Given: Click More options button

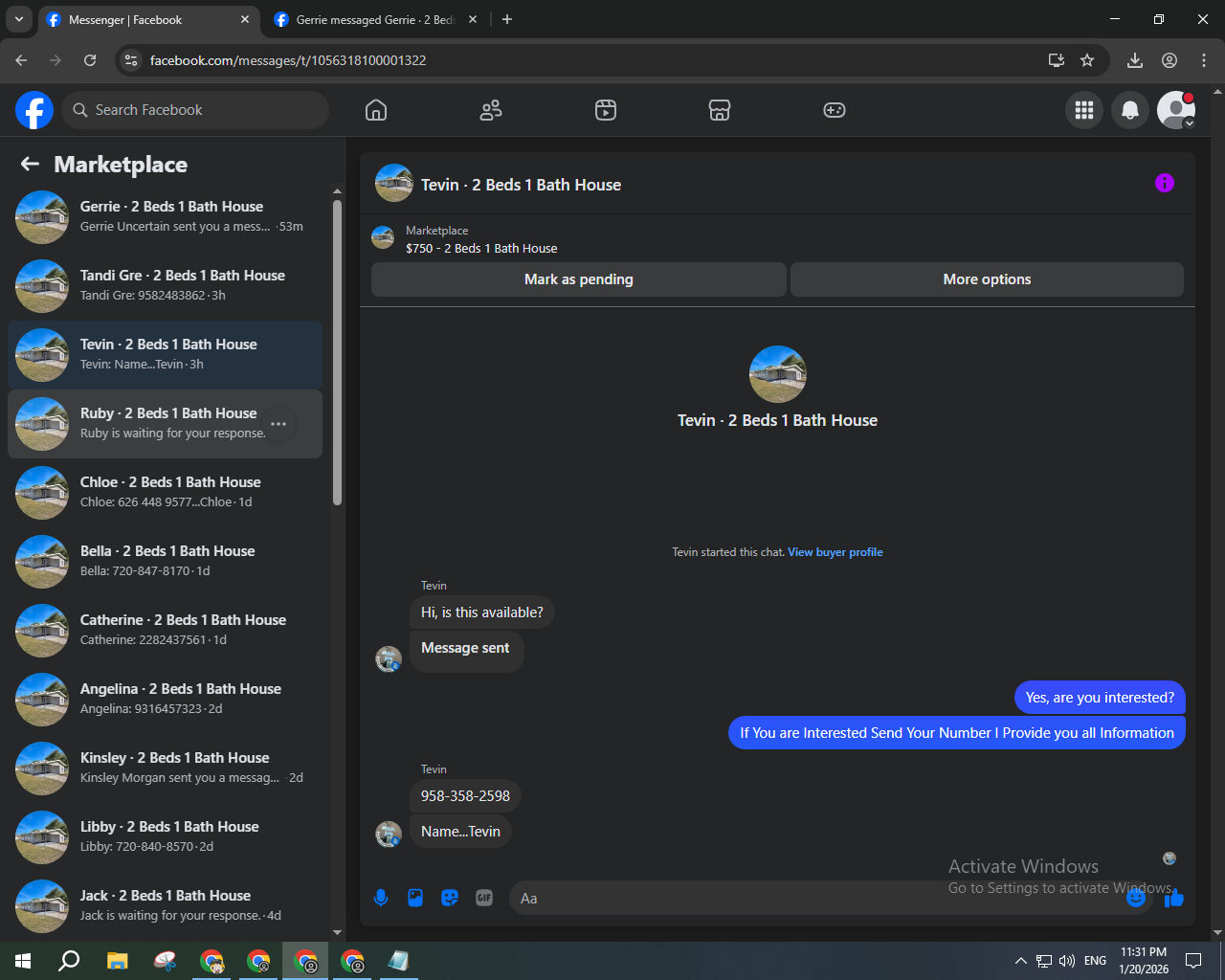Looking at the screenshot, I should [x=987, y=279].
